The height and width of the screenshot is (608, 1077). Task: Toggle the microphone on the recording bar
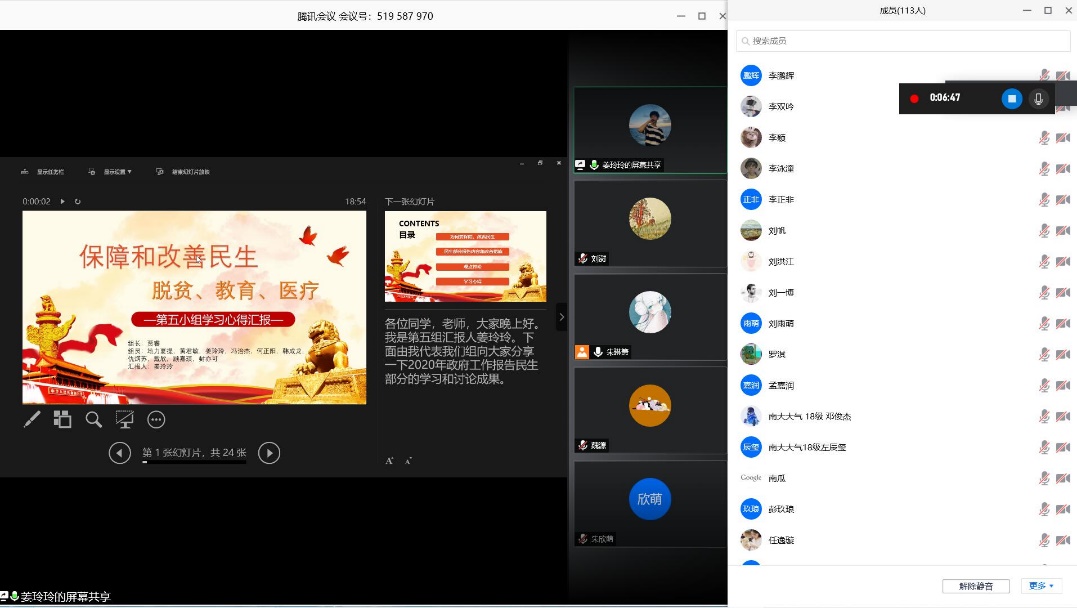point(1039,98)
